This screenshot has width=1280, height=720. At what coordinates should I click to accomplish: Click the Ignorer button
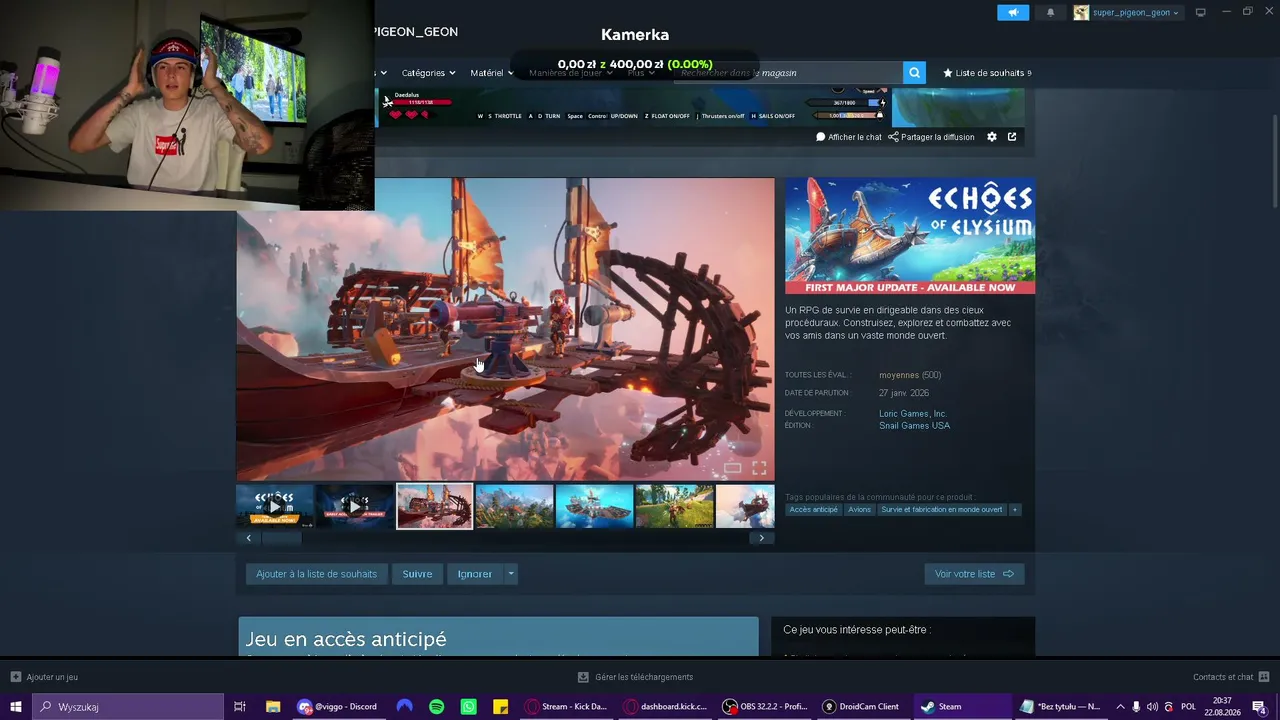click(475, 574)
